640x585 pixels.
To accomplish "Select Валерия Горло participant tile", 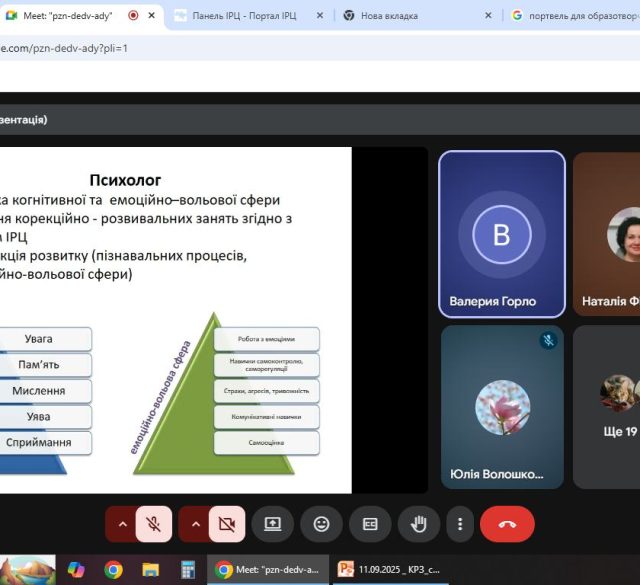I will pyautogui.click(x=501, y=233).
